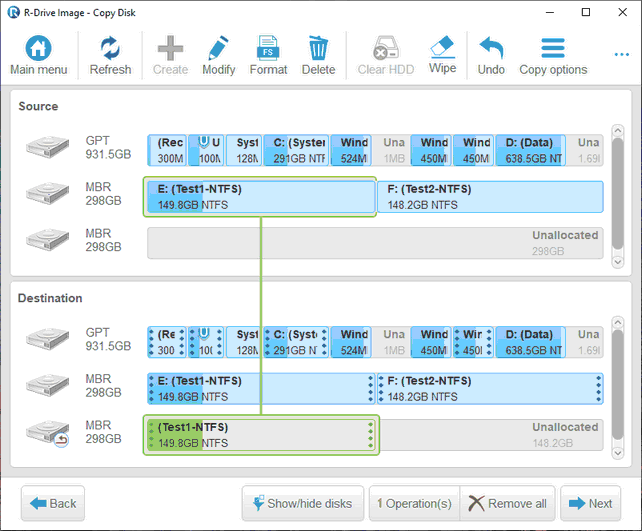Click the Delete trash can icon

(318, 48)
